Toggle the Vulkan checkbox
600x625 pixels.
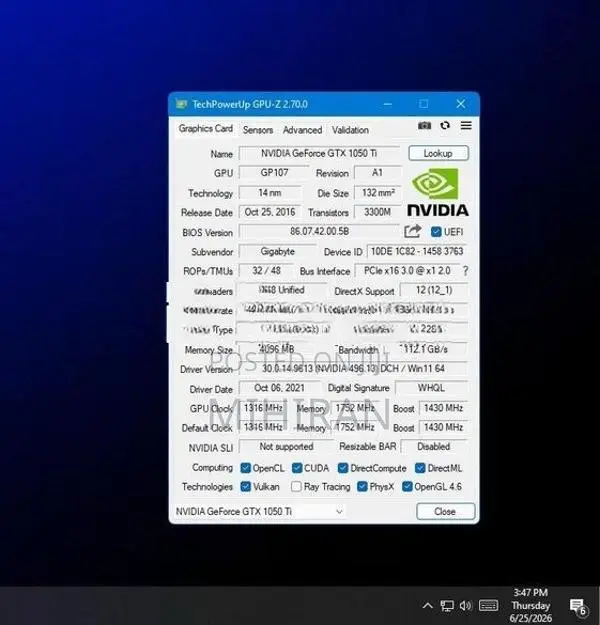246,487
